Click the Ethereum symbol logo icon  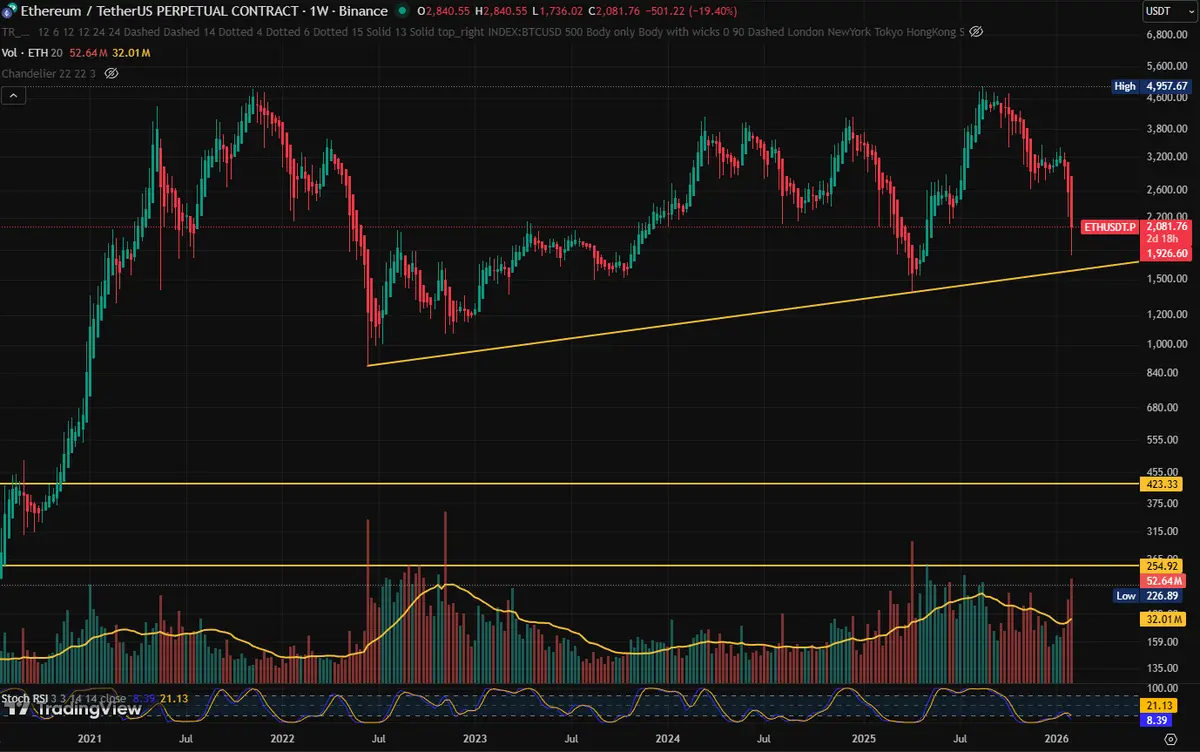(x=10, y=11)
